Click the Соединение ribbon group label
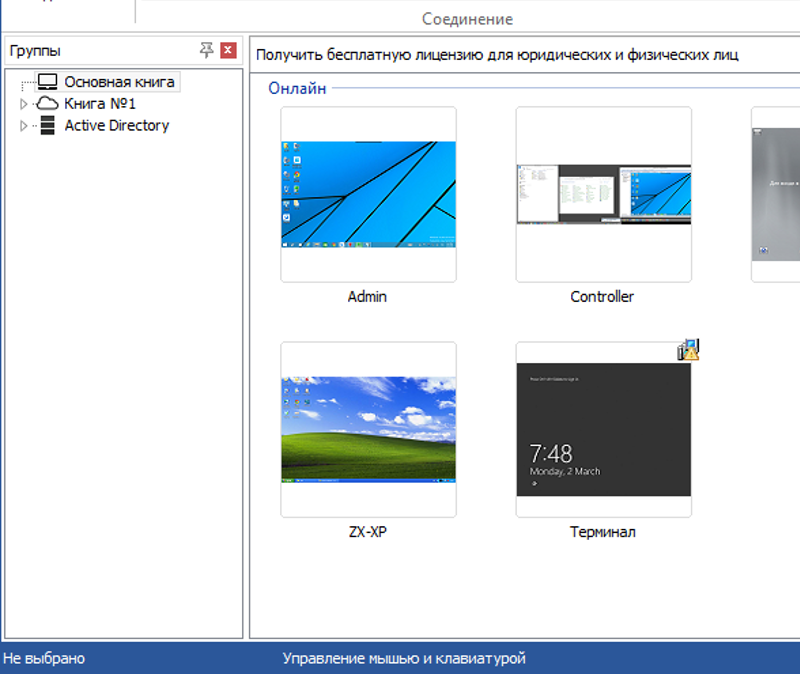This screenshot has height=674, width=800. point(467,19)
